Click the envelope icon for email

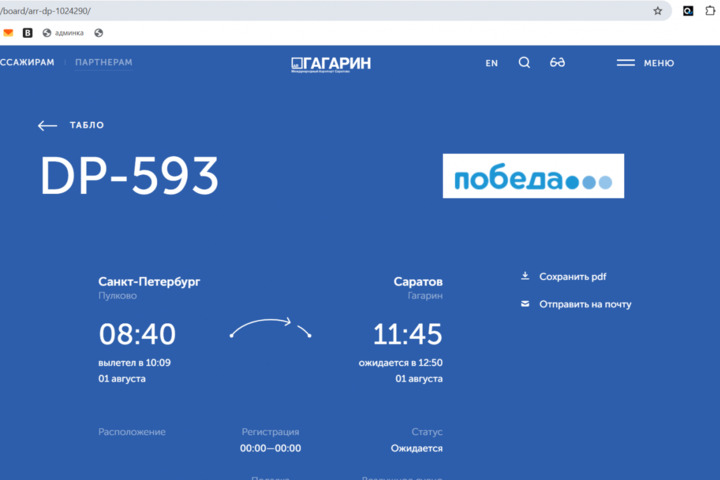(x=525, y=303)
